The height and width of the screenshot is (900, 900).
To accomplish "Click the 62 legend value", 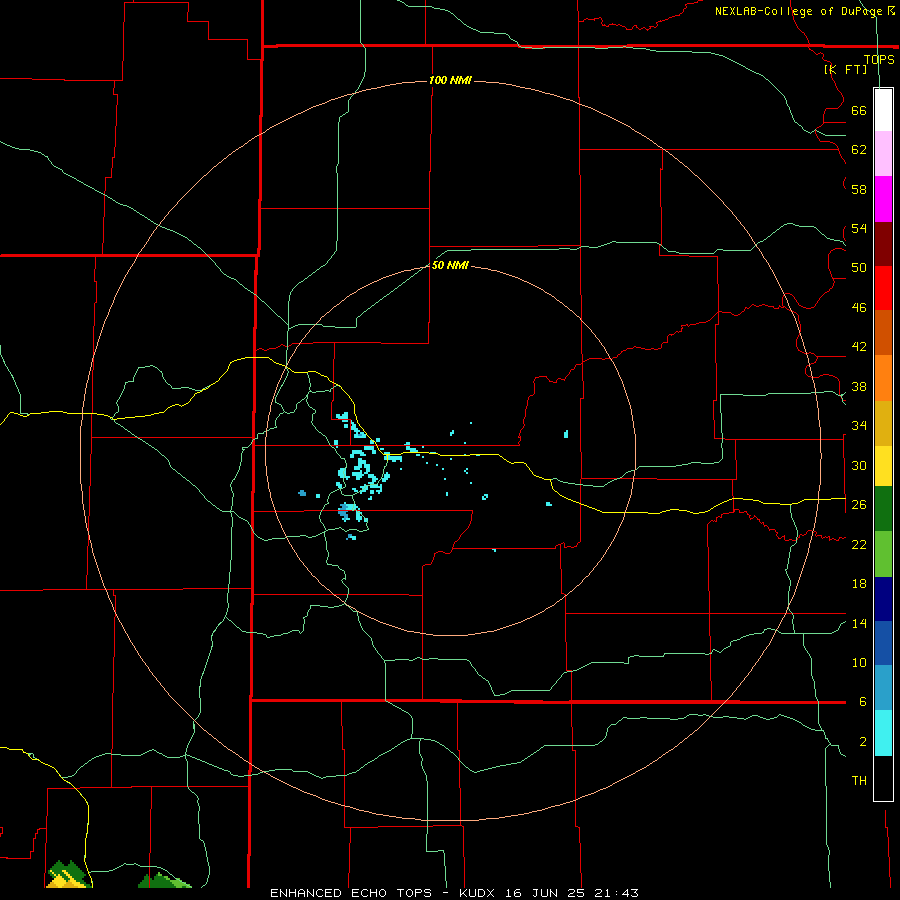I will click(x=859, y=150).
